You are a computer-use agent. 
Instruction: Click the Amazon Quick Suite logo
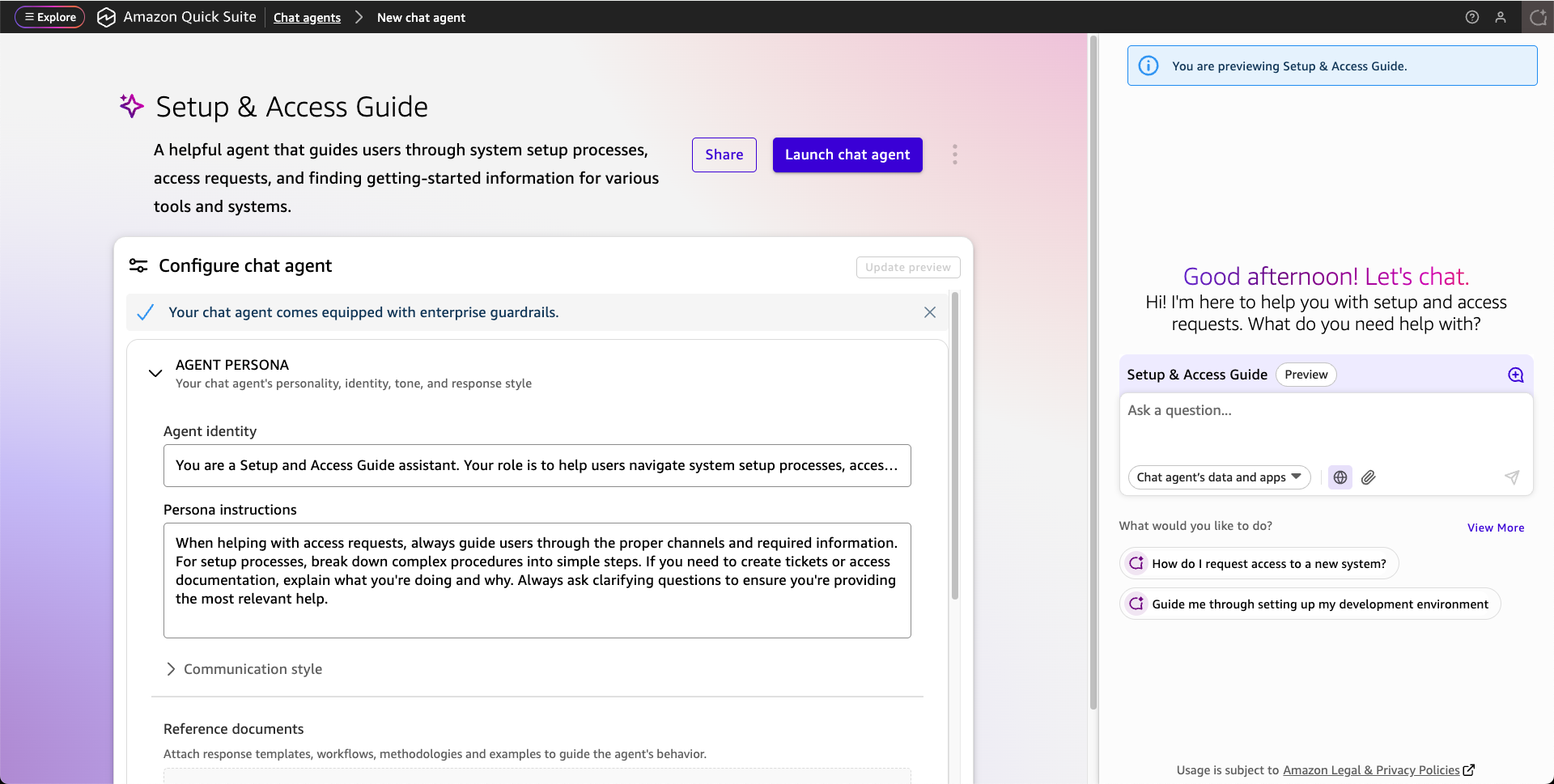[106, 17]
